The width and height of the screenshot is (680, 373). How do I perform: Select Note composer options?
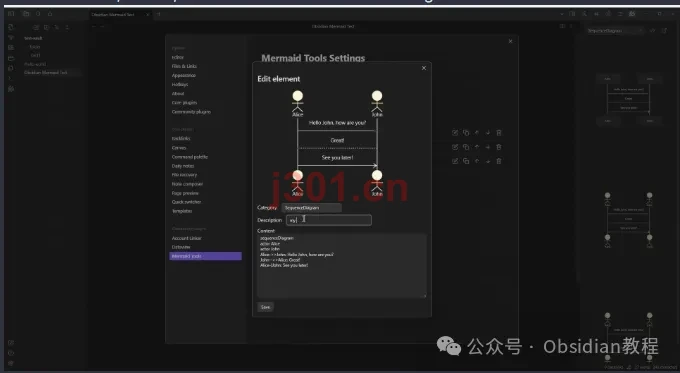coord(187,184)
